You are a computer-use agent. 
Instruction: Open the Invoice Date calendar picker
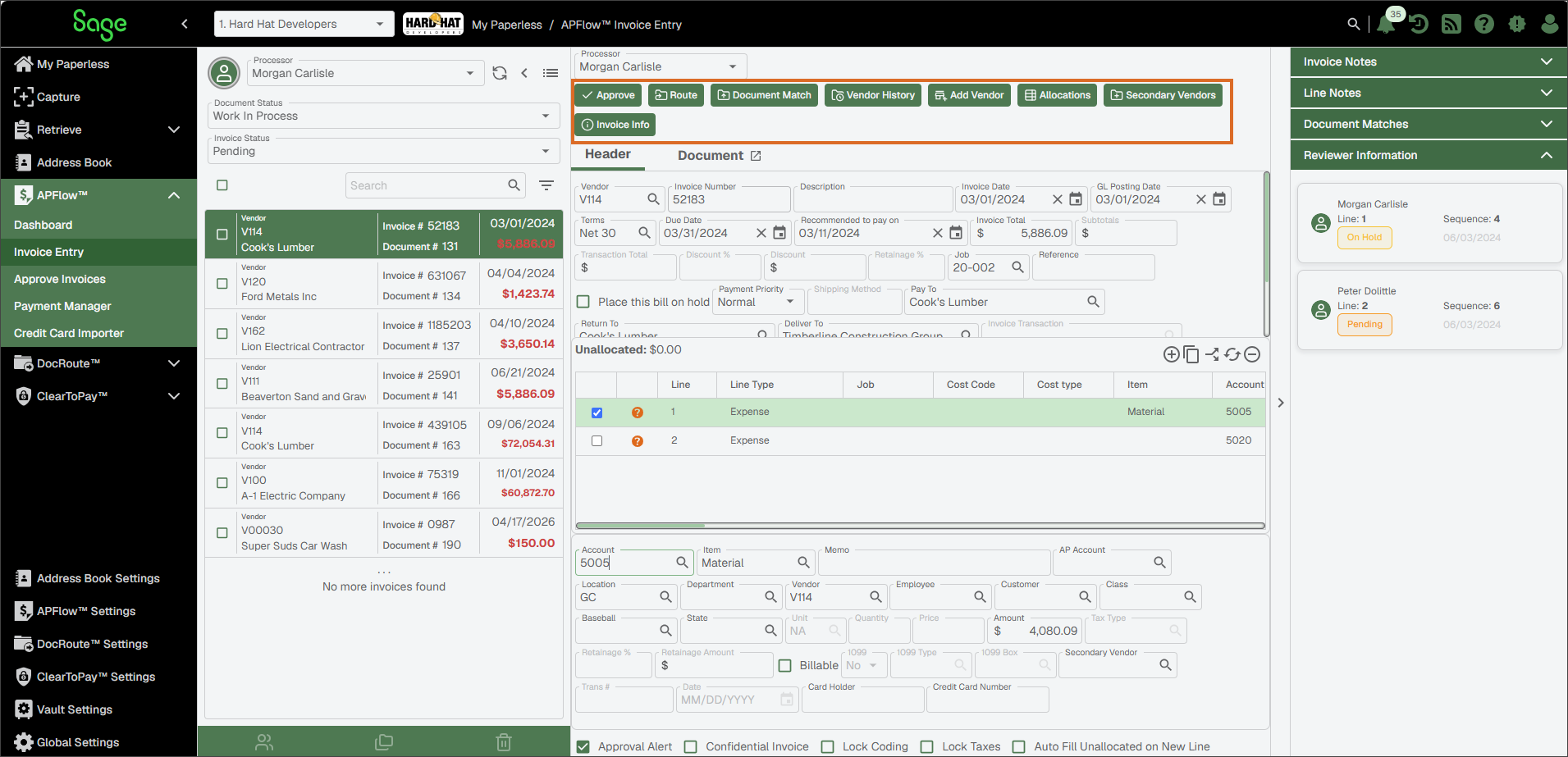1076,199
